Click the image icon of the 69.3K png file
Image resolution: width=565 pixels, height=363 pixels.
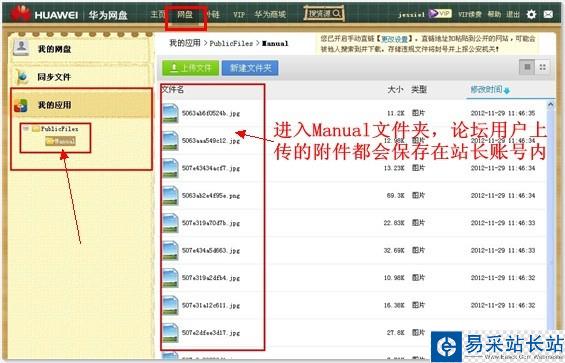[x=170, y=195]
